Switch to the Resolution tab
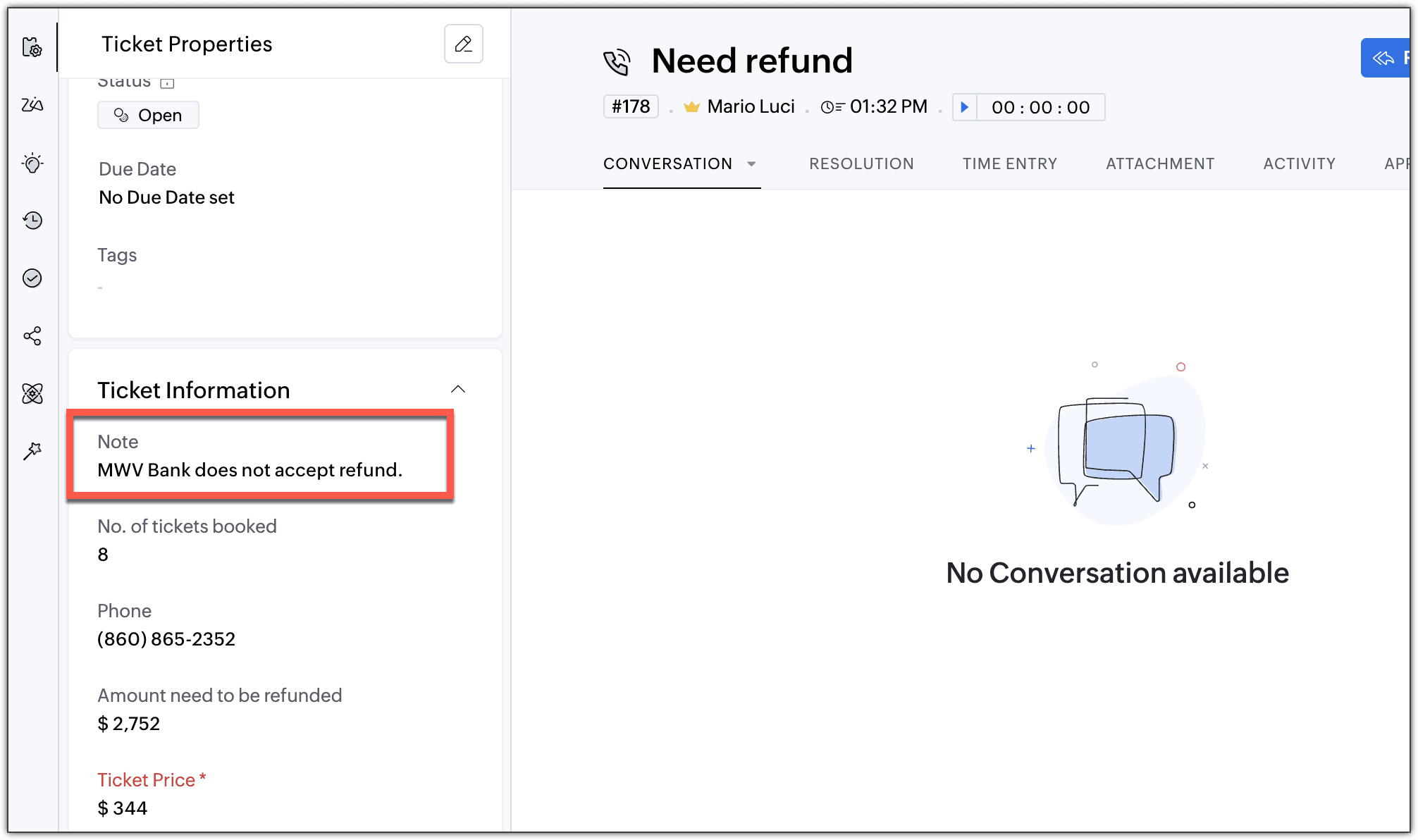The image size is (1418, 840). [x=861, y=163]
